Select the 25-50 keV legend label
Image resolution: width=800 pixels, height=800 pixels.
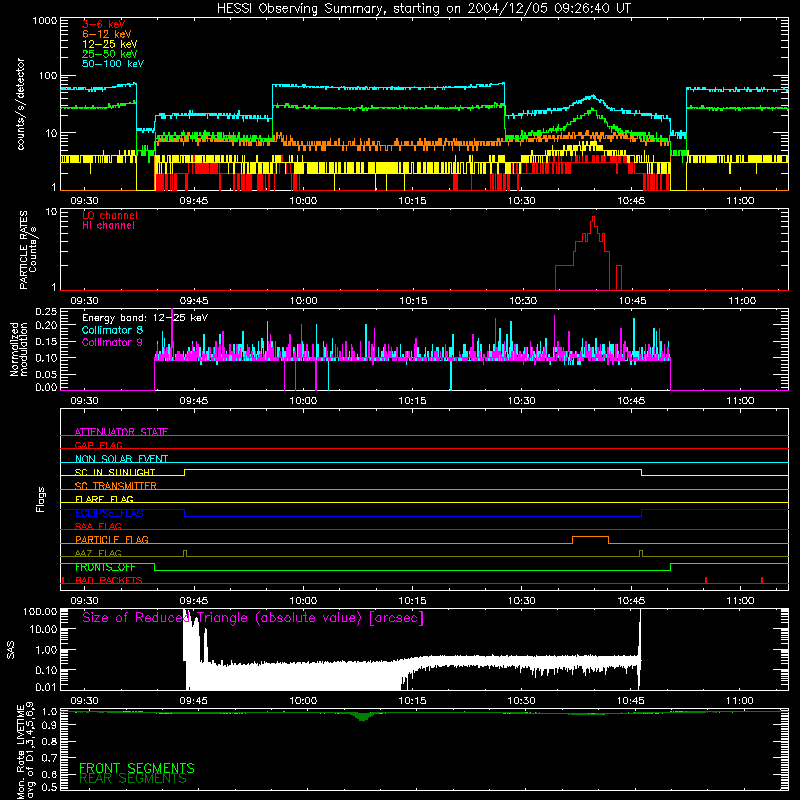click(x=110, y=54)
